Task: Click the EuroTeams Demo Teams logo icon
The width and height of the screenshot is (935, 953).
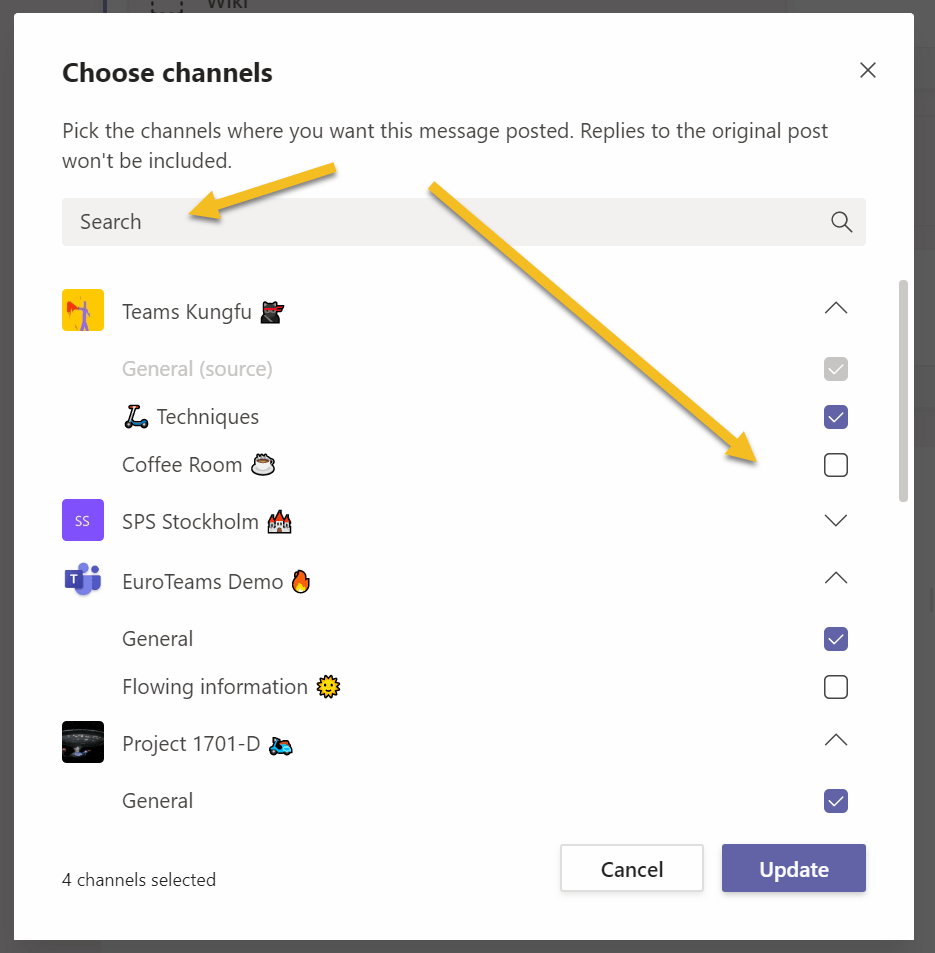Action: (83, 580)
